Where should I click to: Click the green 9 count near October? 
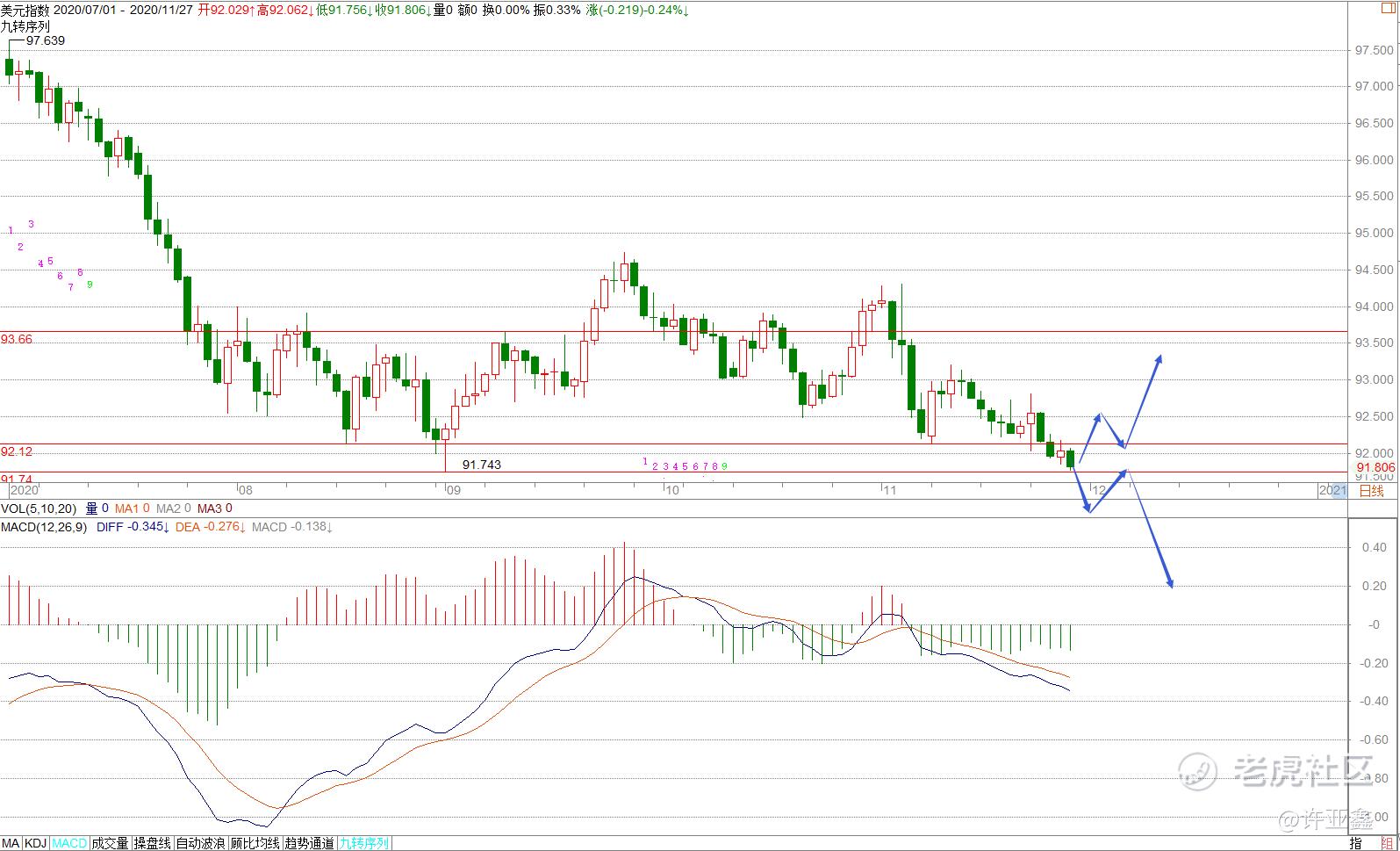[x=724, y=466]
